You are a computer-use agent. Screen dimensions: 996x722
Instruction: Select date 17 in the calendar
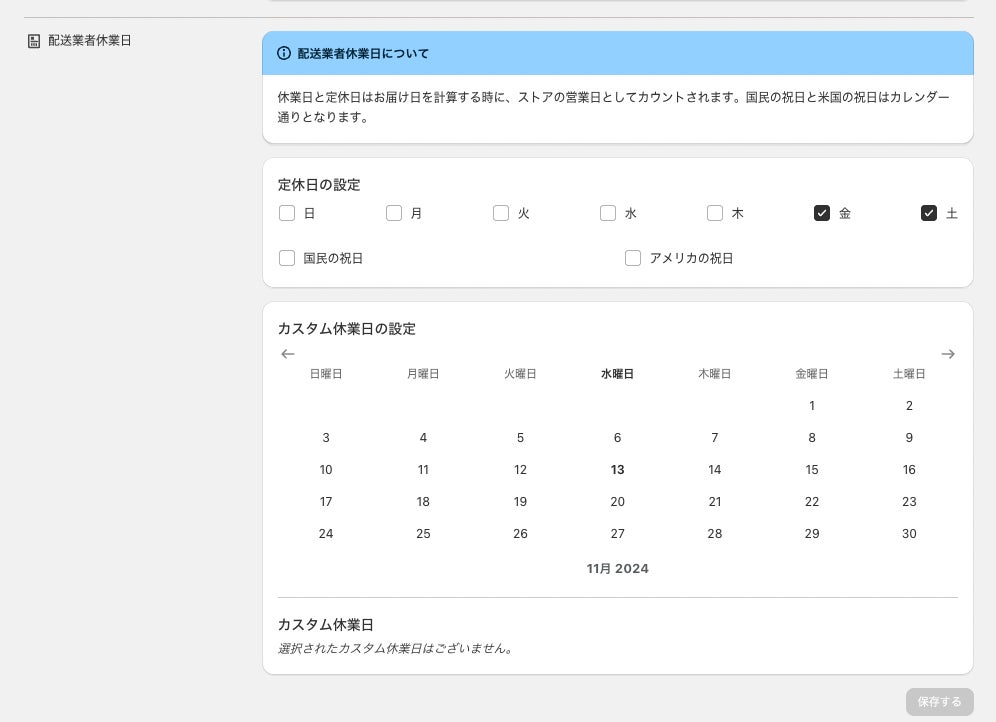[326, 502]
